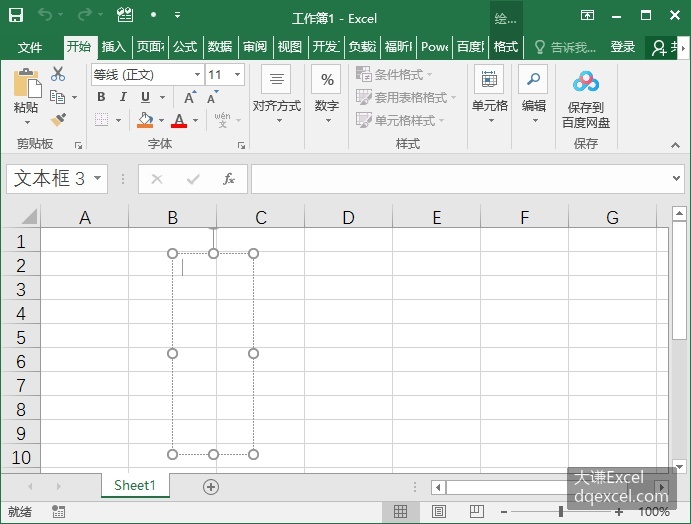
Task: Open the fill color dropdown arrow
Action: tap(161, 120)
